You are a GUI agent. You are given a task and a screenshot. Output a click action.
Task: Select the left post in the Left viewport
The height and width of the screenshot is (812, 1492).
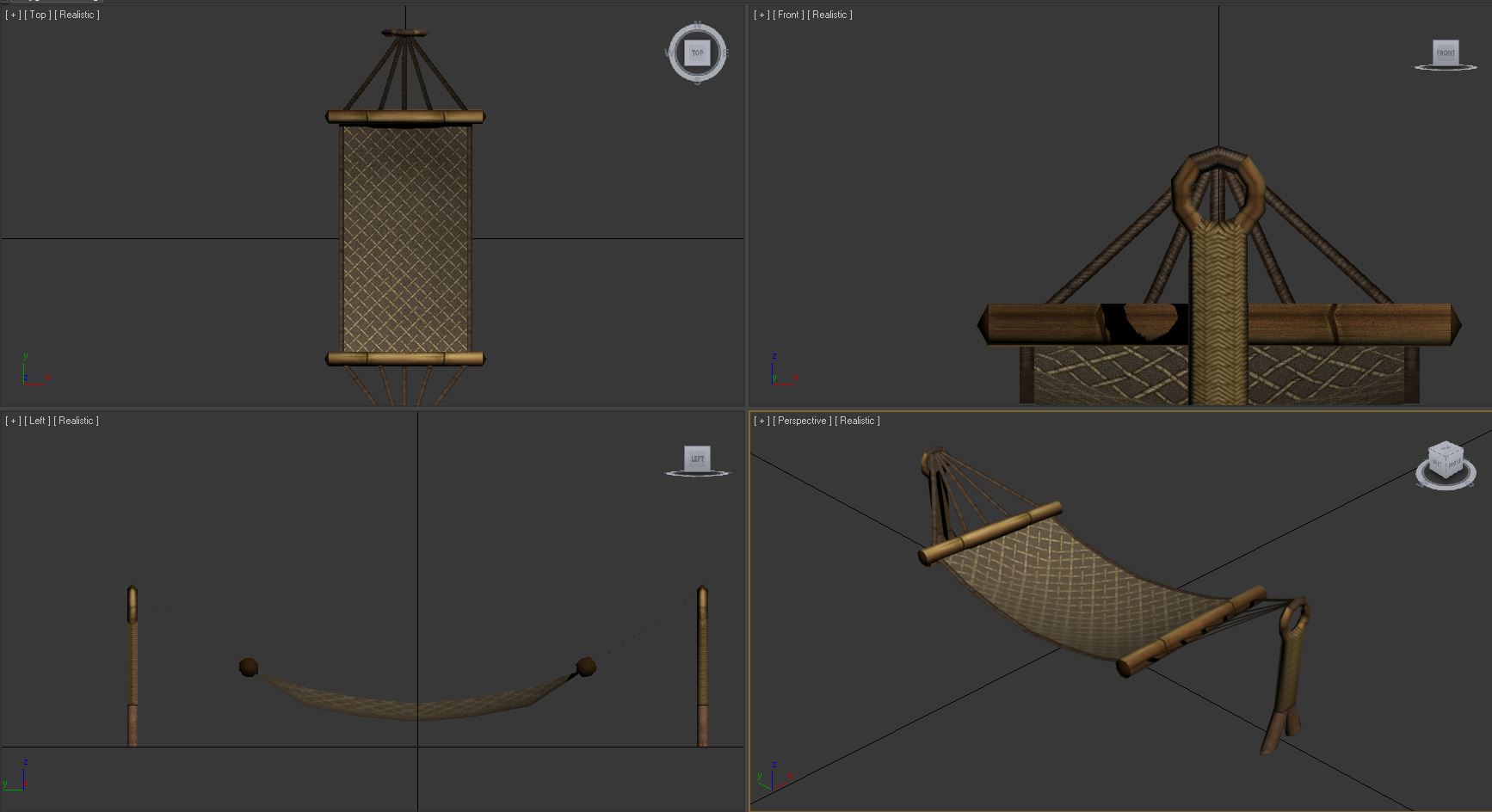(133, 666)
